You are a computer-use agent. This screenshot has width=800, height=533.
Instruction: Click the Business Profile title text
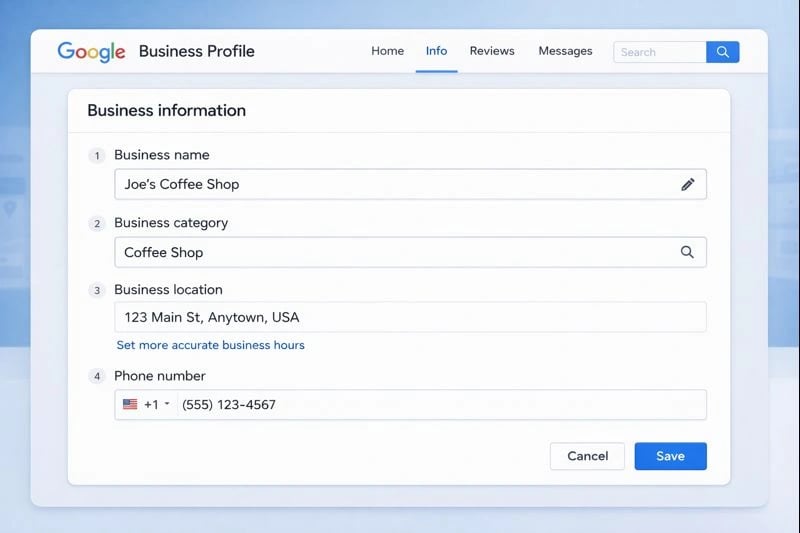pos(196,52)
